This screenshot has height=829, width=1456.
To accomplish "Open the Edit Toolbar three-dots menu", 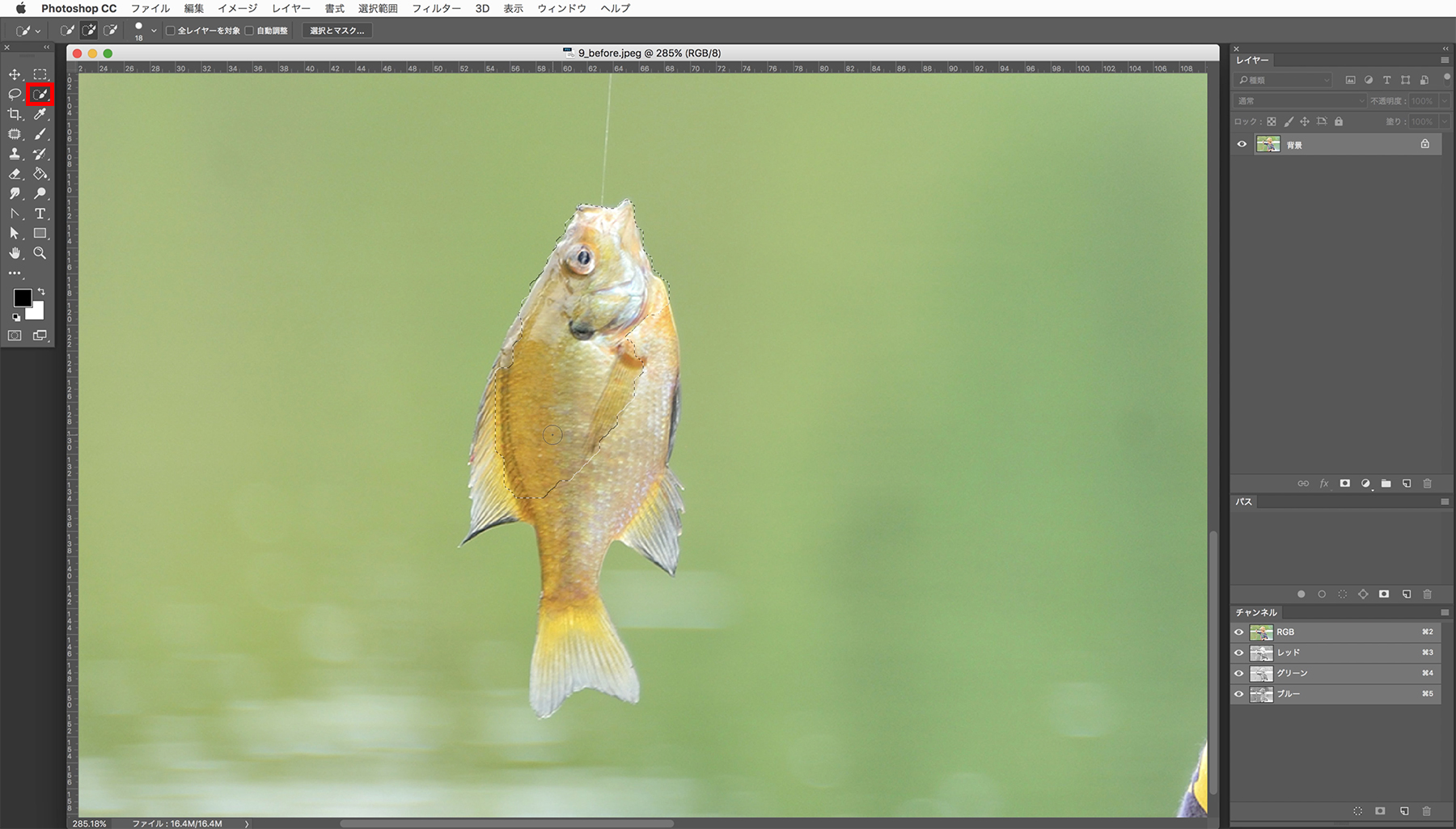I will 15,273.
